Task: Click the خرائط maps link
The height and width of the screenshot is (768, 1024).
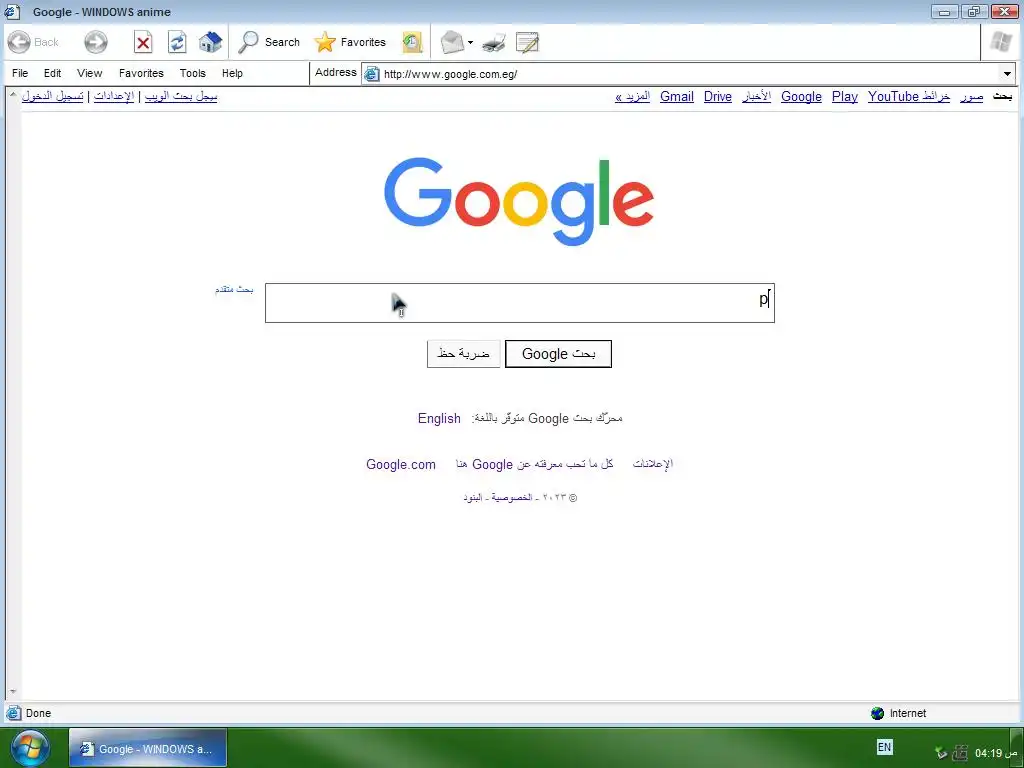Action: 936,97
